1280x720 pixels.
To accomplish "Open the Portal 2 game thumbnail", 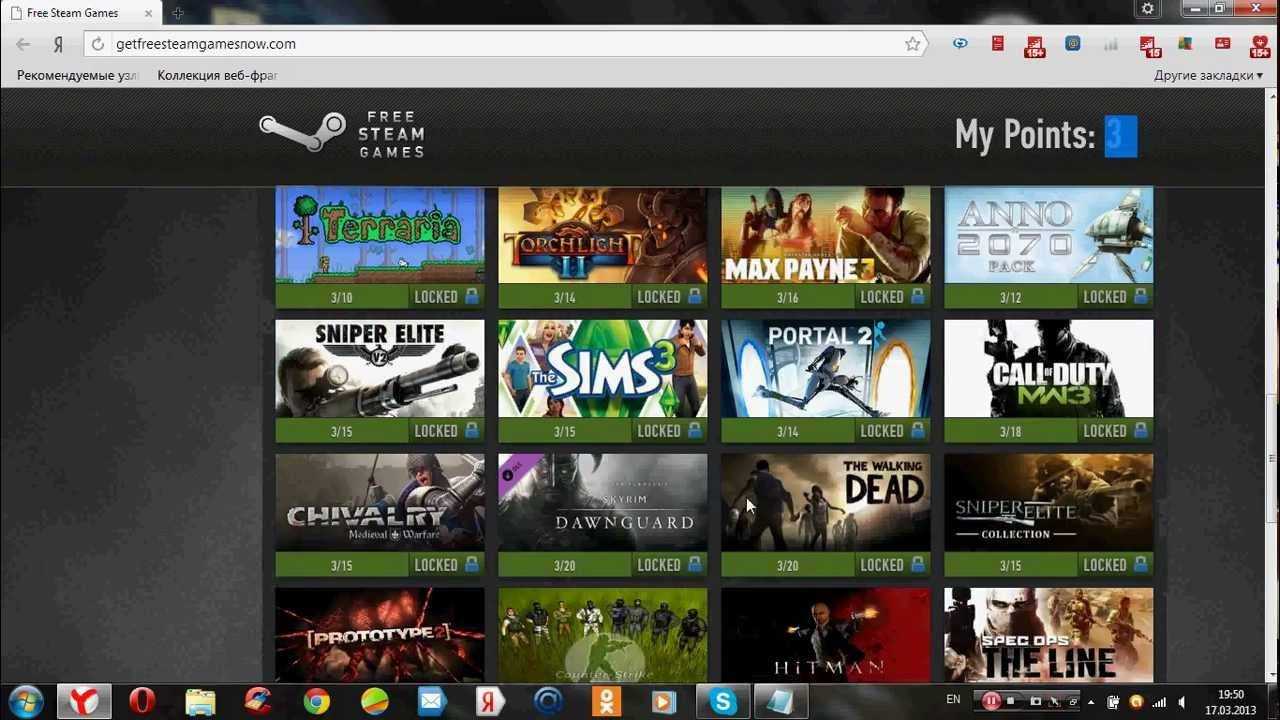I will (826, 368).
